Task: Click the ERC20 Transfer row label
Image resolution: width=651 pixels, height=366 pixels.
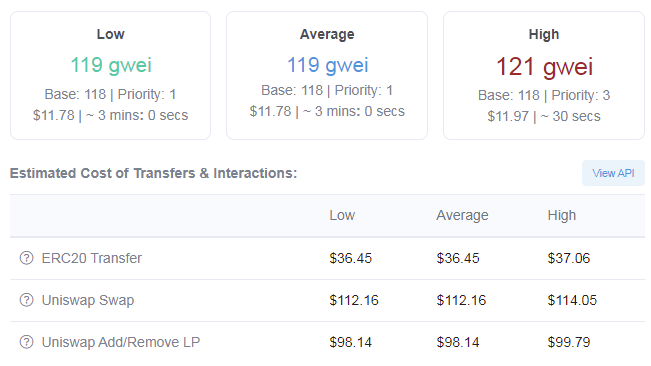Action: pos(92,258)
